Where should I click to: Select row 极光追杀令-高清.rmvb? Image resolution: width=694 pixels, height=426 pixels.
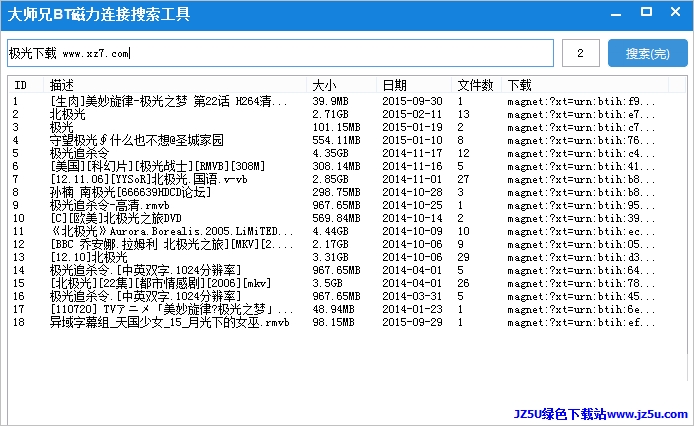tap(347, 205)
